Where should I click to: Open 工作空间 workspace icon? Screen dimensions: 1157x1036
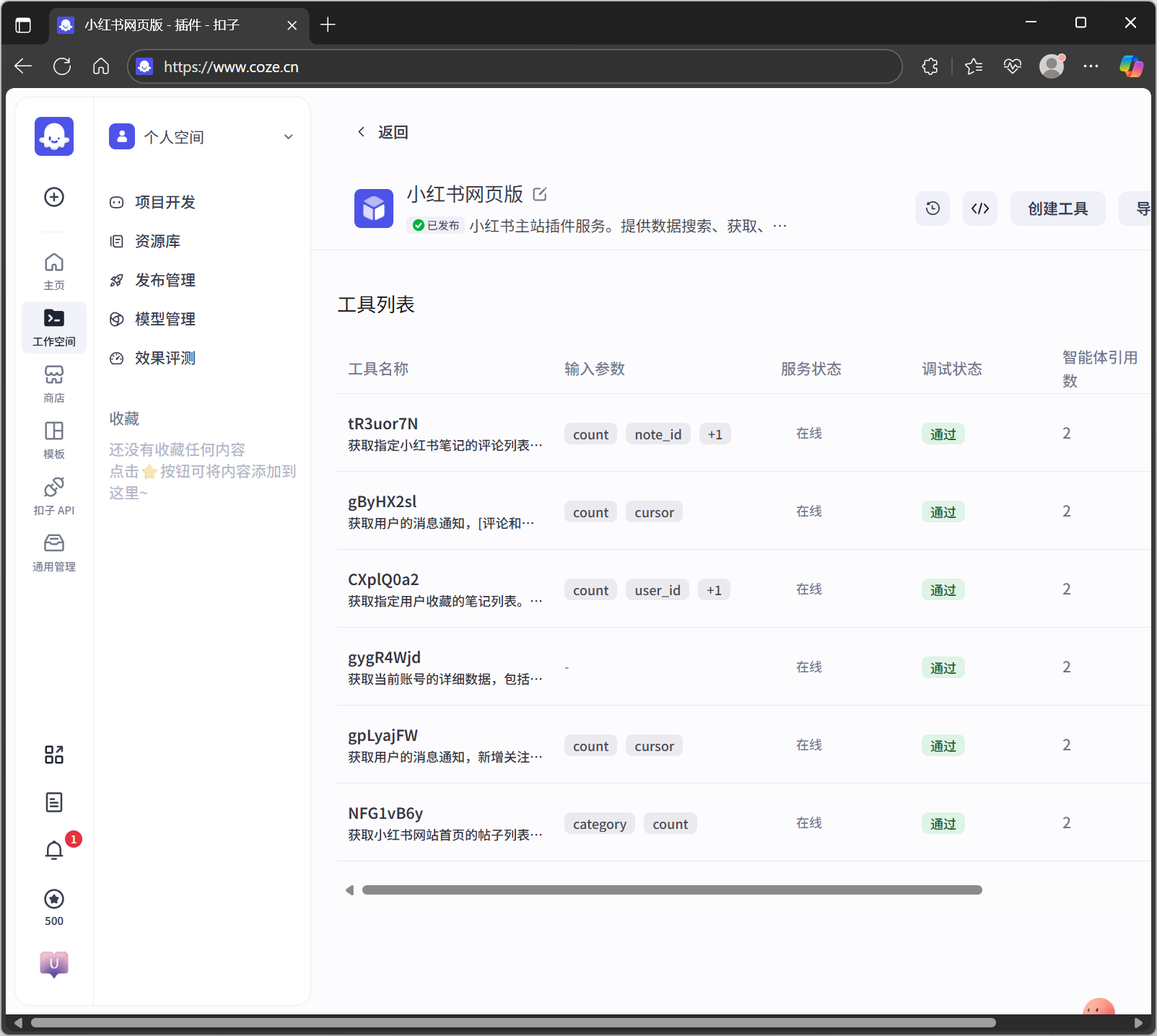click(x=54, y=328)
